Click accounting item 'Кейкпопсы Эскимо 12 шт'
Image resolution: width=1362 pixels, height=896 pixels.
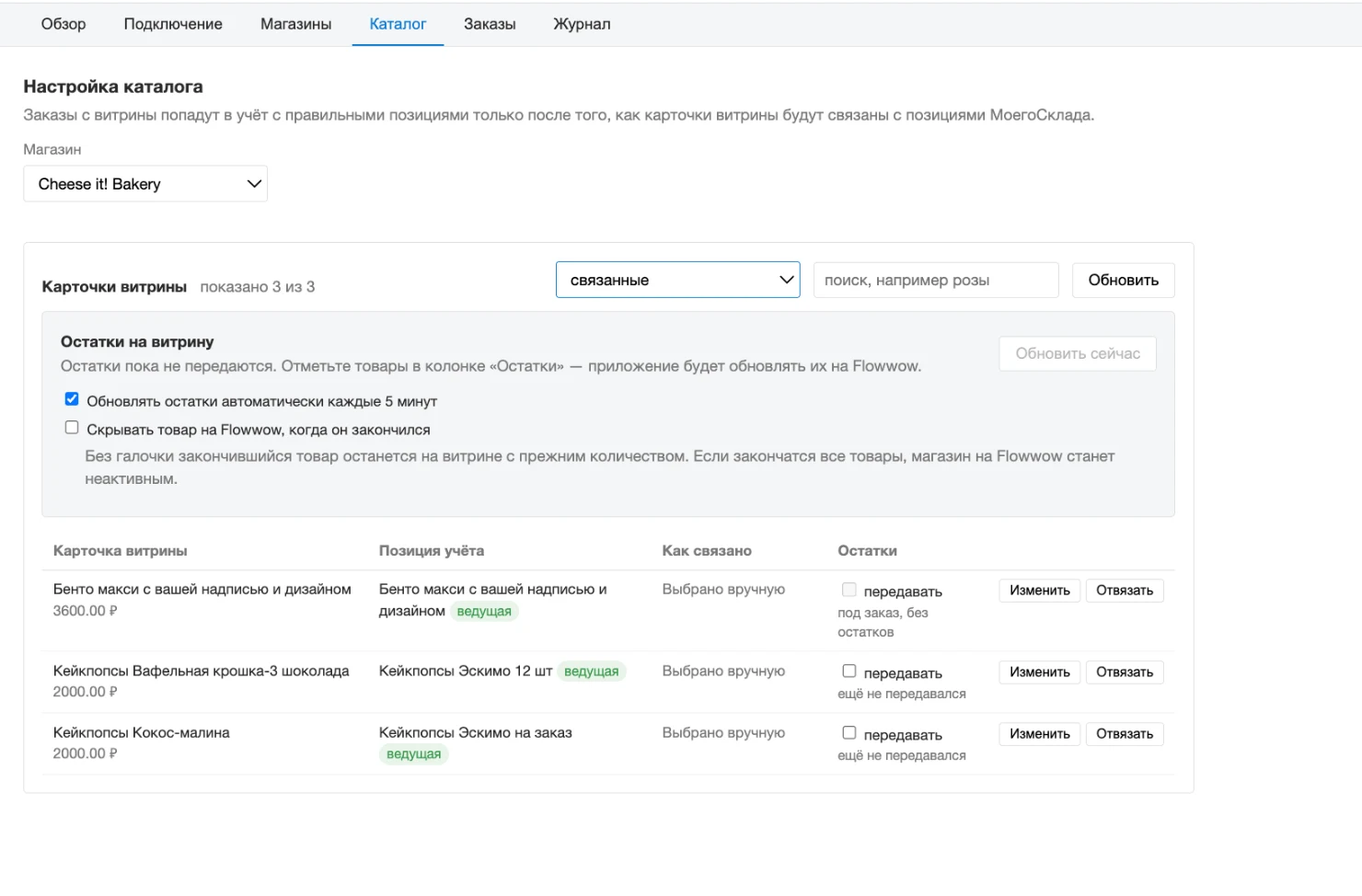(466, 672)
